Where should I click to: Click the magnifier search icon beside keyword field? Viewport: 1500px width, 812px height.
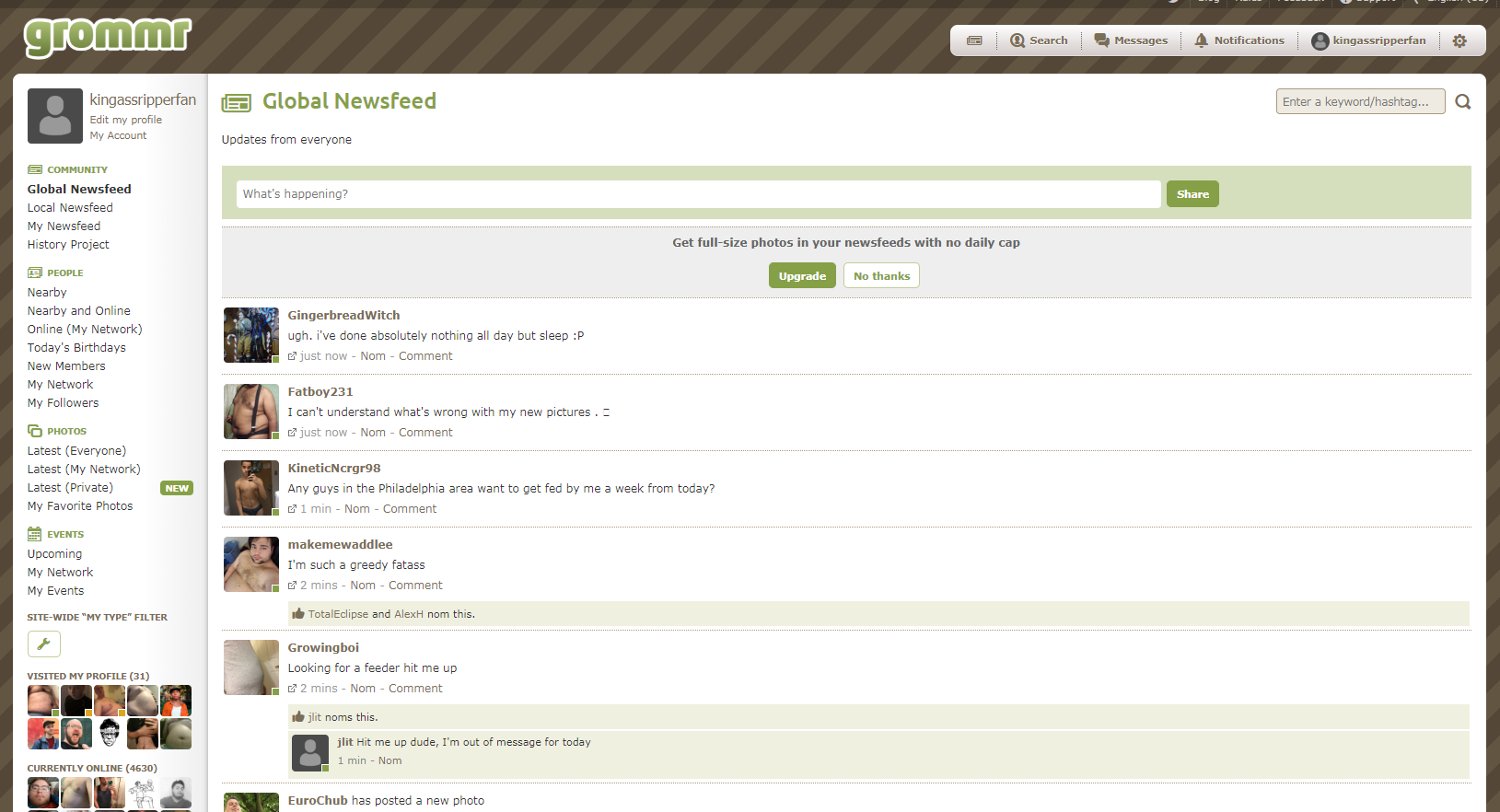[x=1463, y=102]
